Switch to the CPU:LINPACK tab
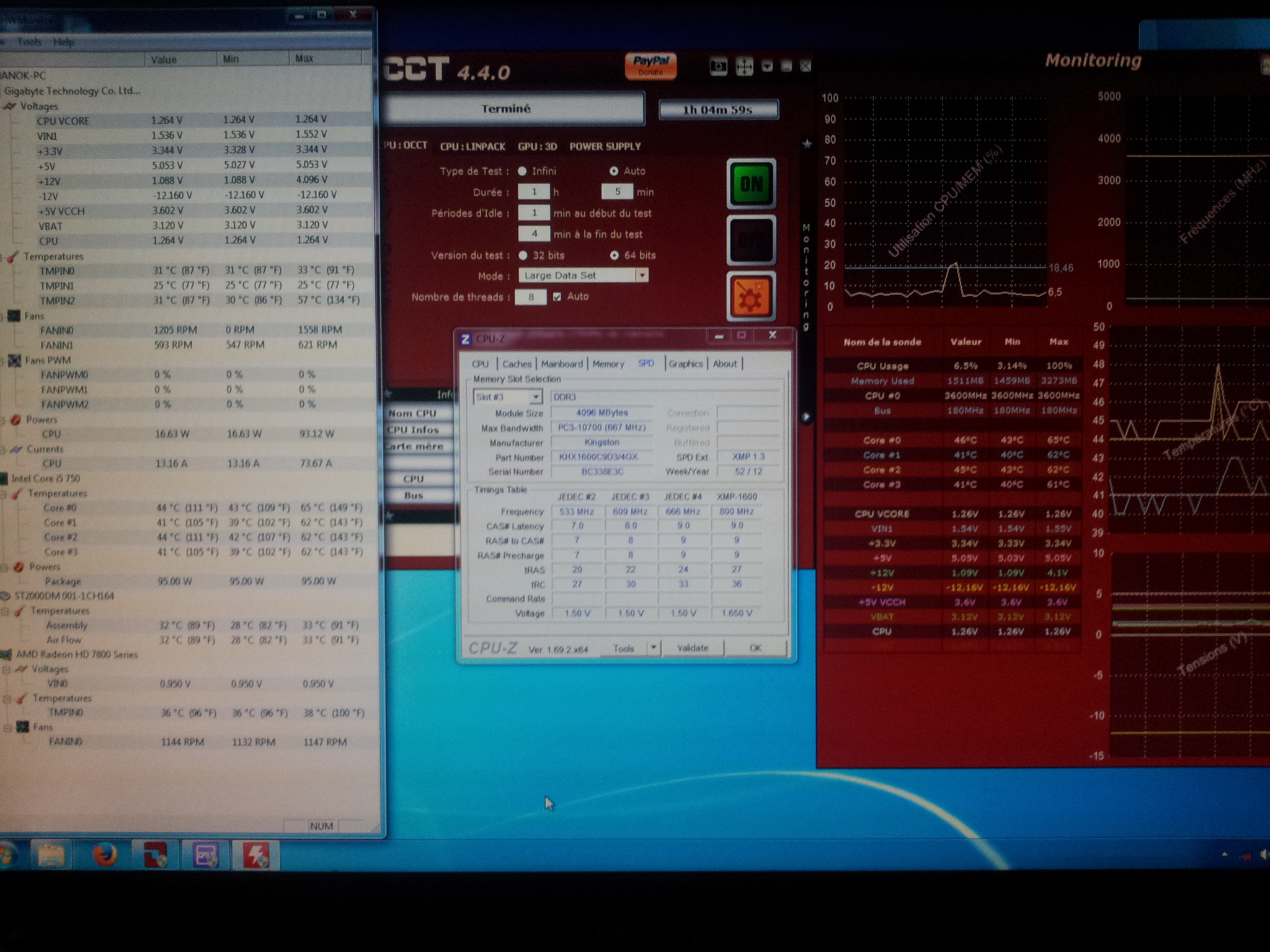 pyautogui.click(x=473, y=147)
